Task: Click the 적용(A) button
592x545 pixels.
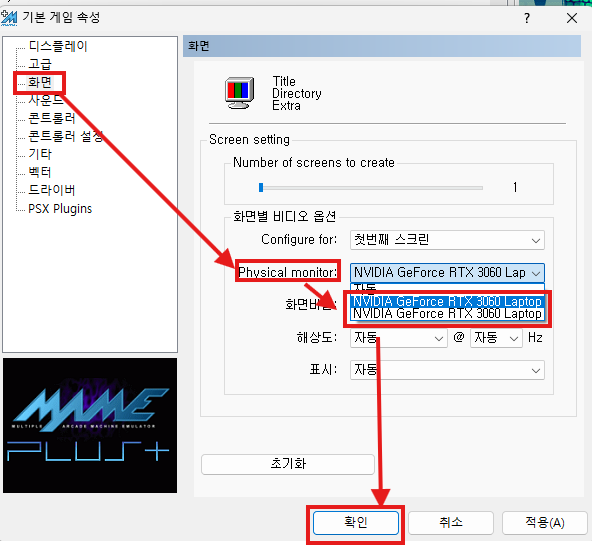Action: tap(545, 523)
